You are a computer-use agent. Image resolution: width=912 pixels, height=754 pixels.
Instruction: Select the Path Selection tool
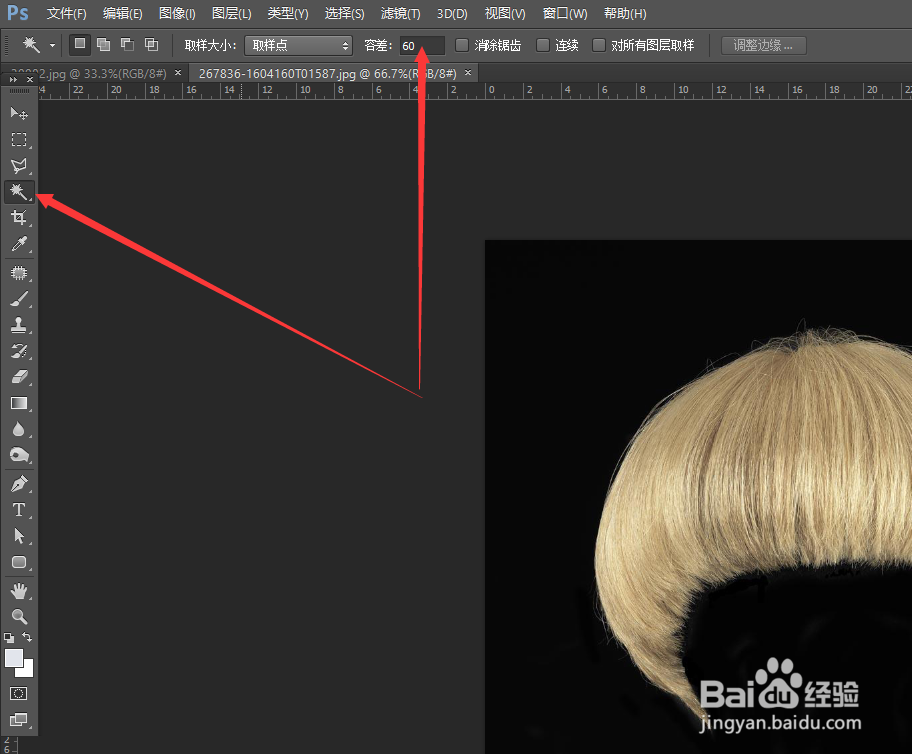(x=19, y=536)
